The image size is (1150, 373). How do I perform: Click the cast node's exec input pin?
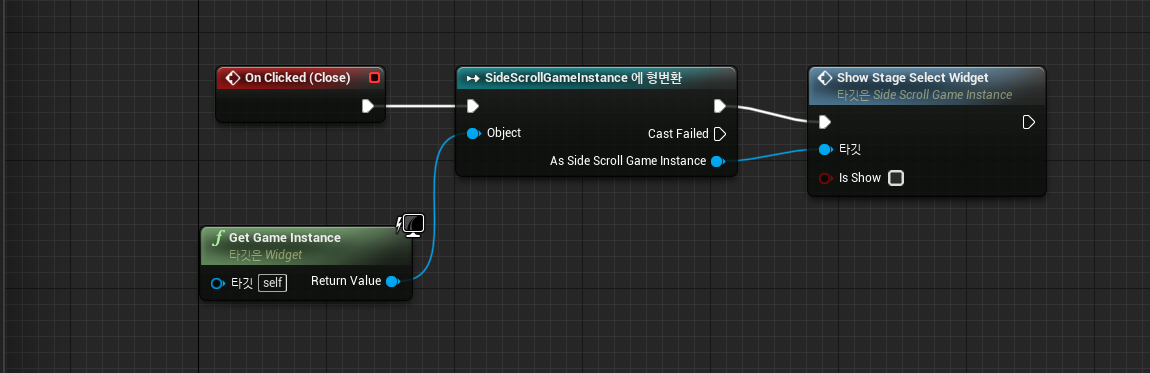[473, 106]
